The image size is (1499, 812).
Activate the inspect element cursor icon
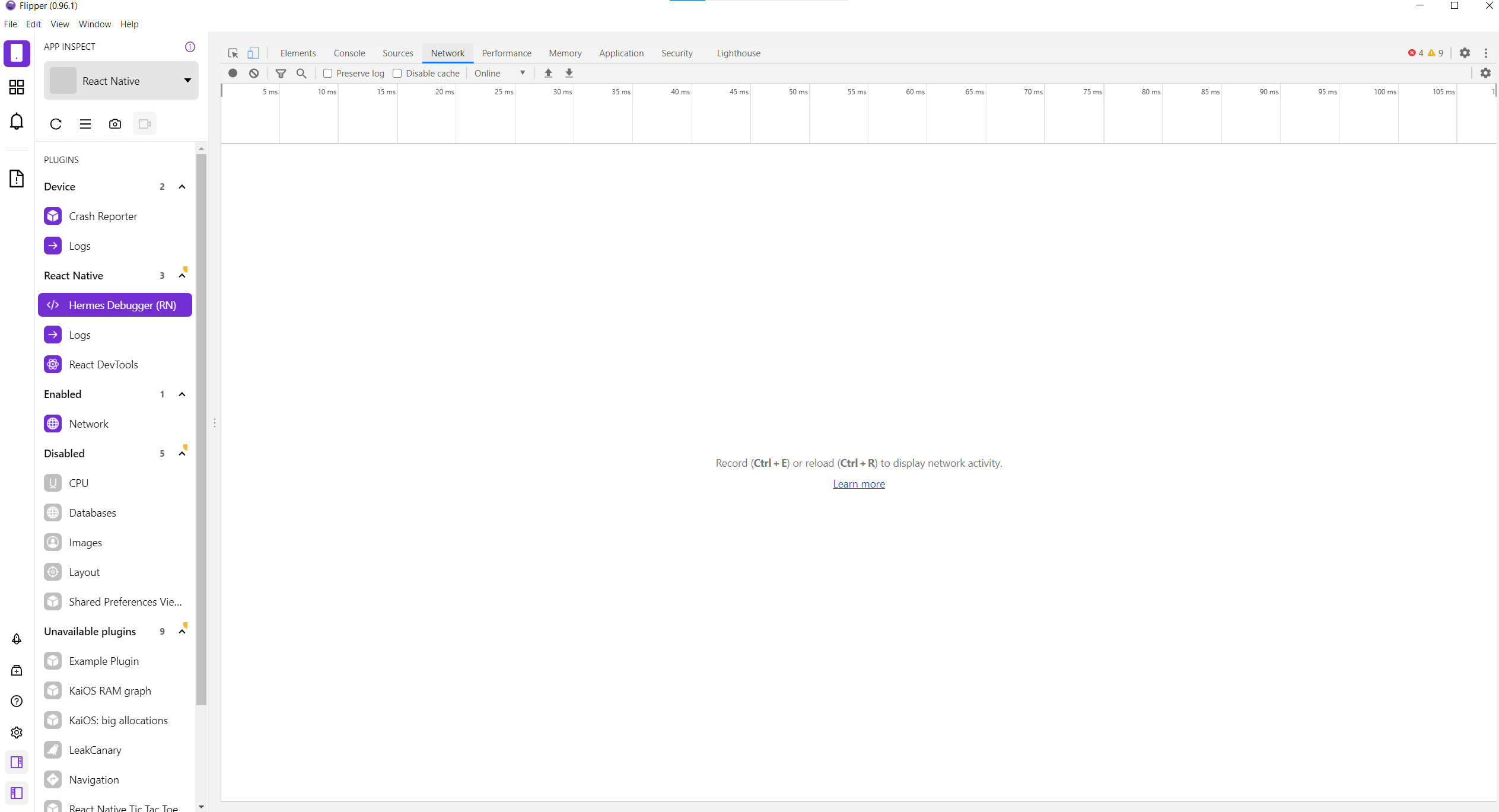coord(233,53)
